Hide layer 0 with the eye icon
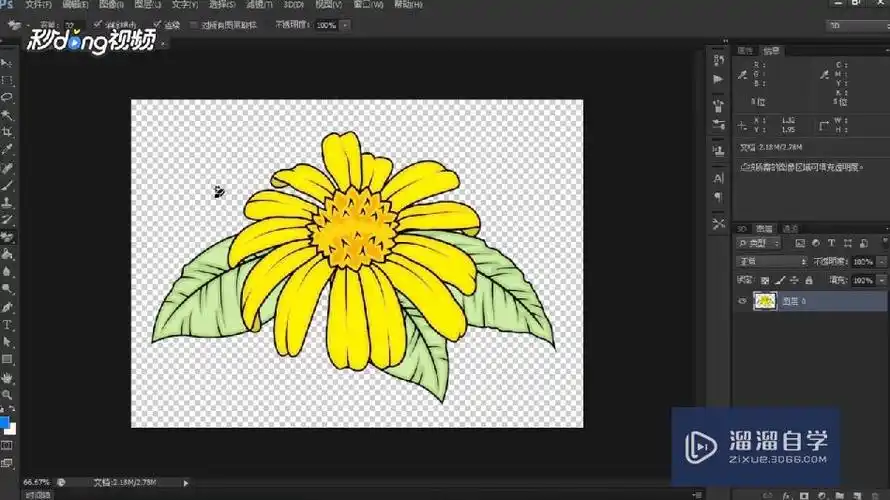Screen dimensions: 890x500 coord(742,300)
